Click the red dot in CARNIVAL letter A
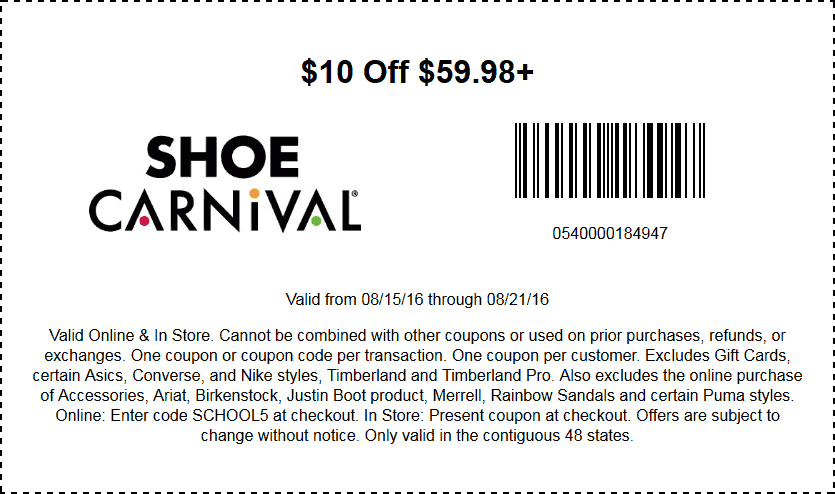835x494 pixels. (x=144, y=220)
